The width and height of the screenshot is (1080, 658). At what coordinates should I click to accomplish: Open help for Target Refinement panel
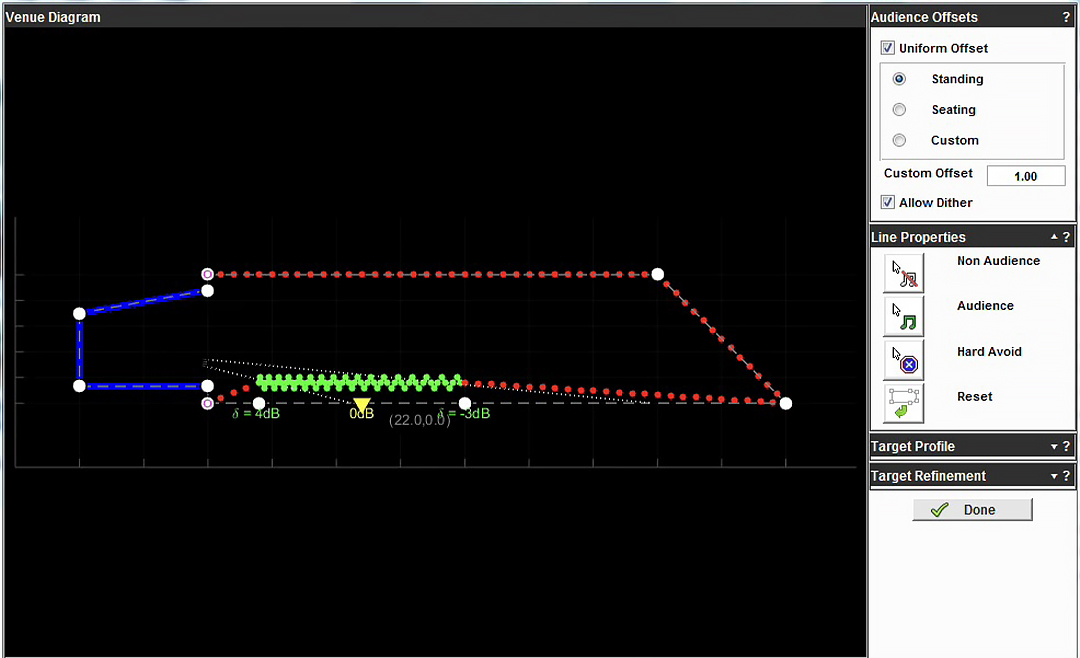tap(1066, 476)
